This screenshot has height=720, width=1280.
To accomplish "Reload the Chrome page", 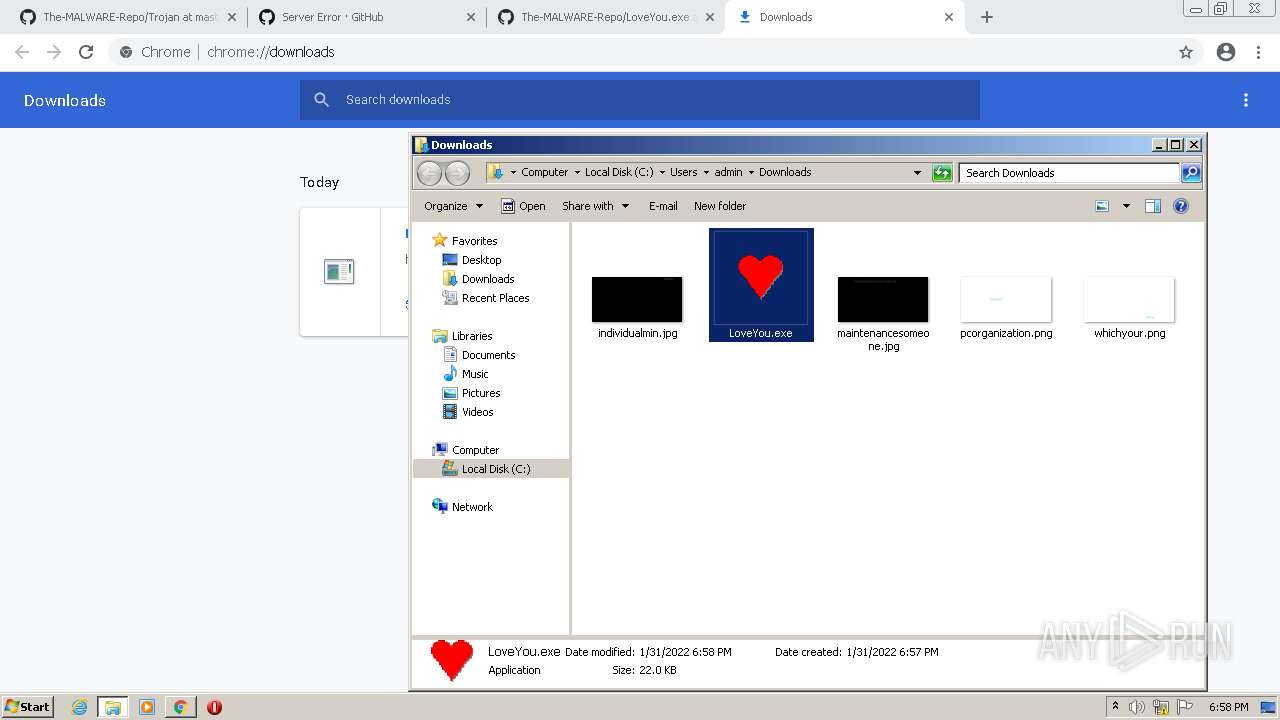I will 86,52.
